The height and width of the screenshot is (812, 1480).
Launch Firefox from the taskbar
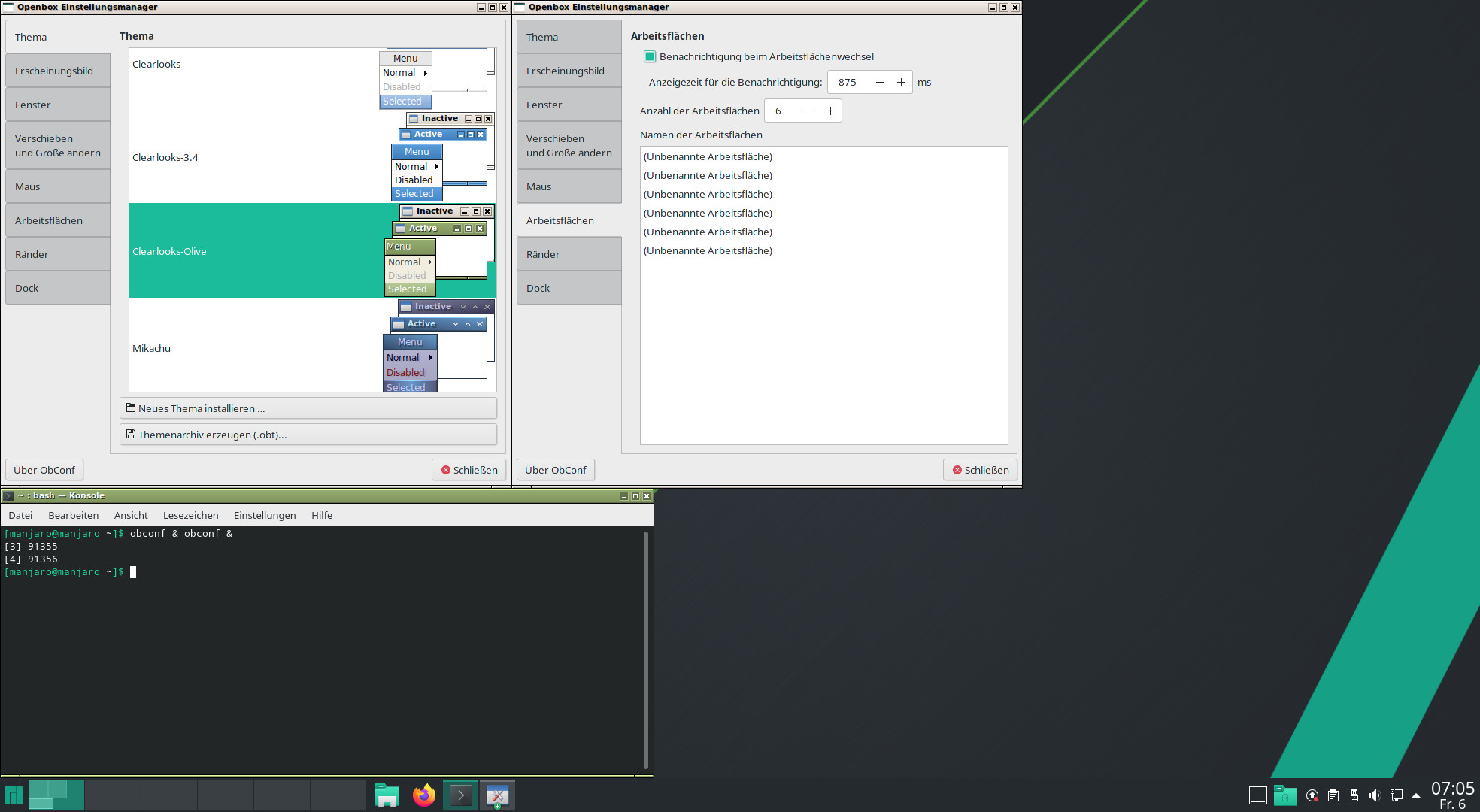(424, 795)
